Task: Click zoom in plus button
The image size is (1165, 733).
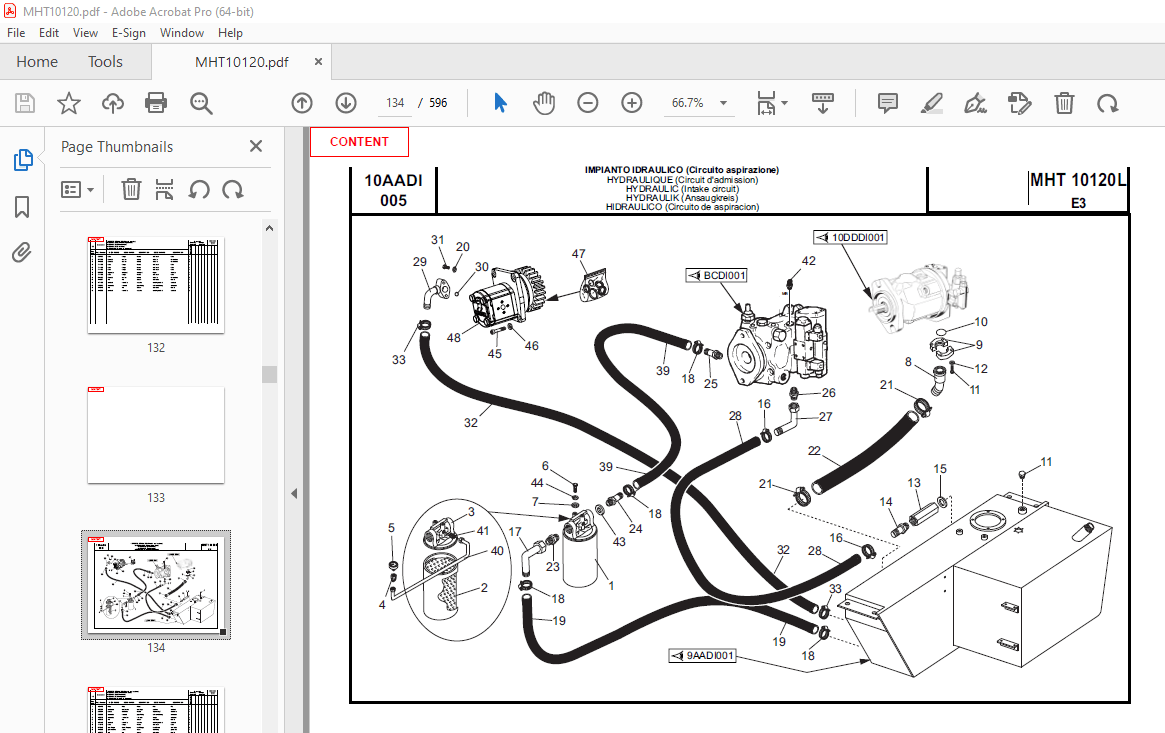Action: pos(631,102)
